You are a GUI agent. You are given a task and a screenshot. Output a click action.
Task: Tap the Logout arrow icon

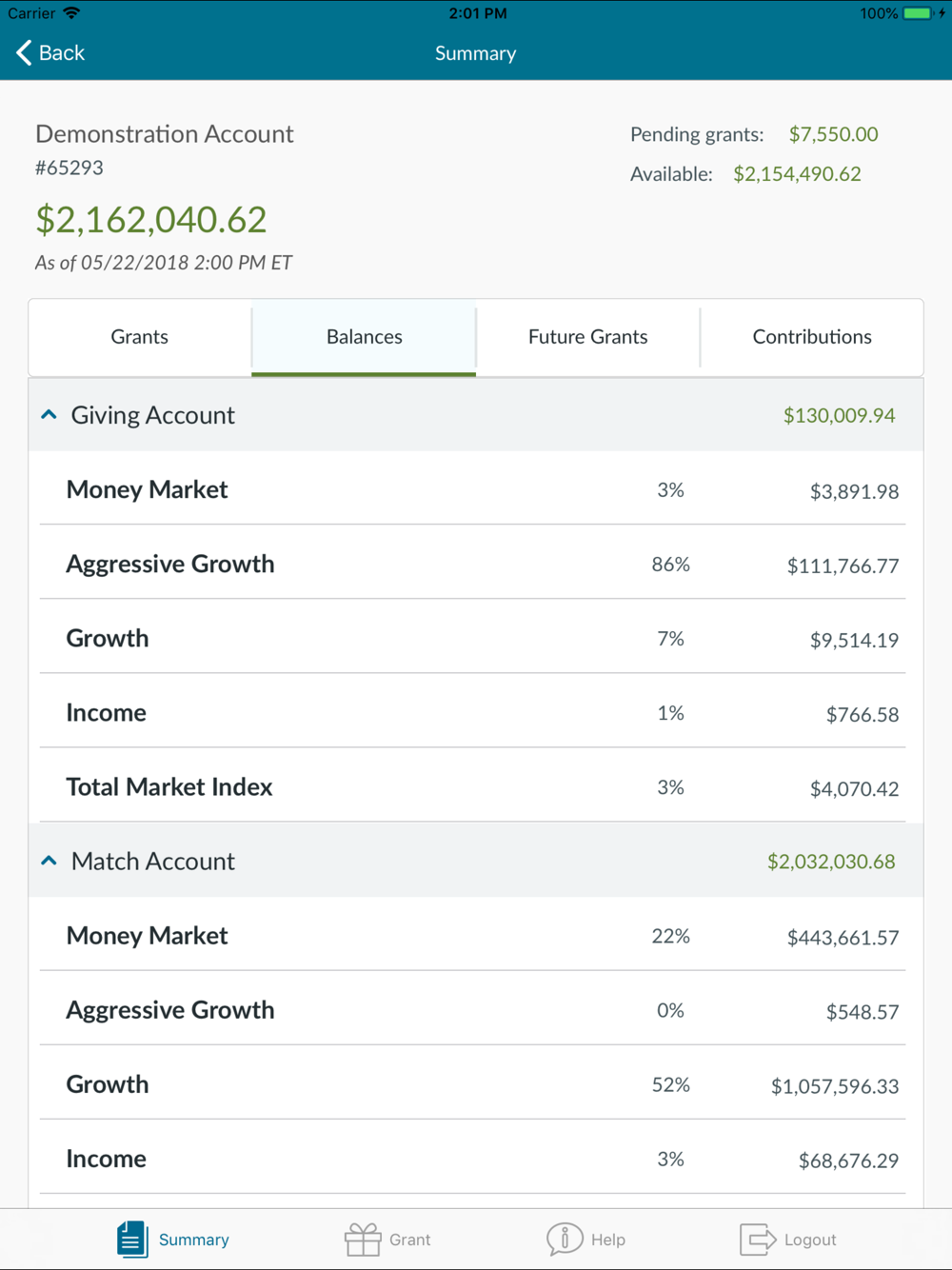[x=758, y=1240]
